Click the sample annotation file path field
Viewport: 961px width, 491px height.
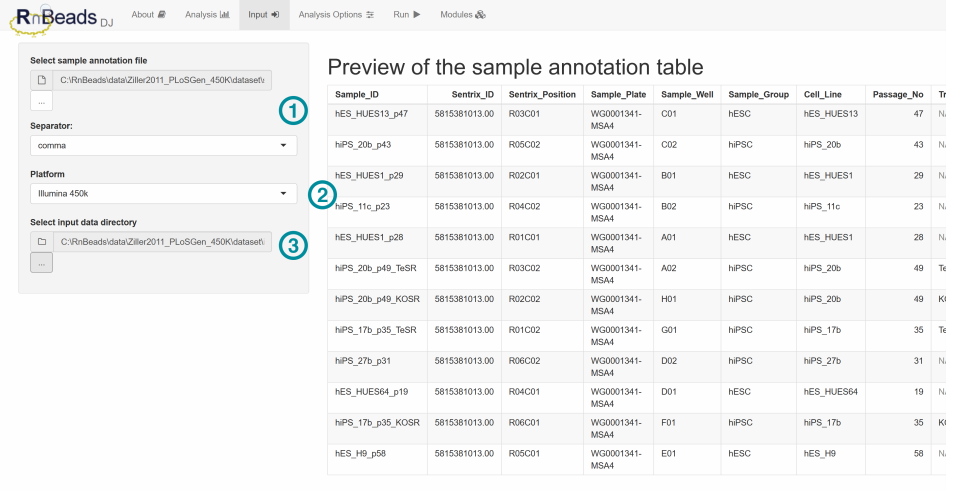click(162, 81)
